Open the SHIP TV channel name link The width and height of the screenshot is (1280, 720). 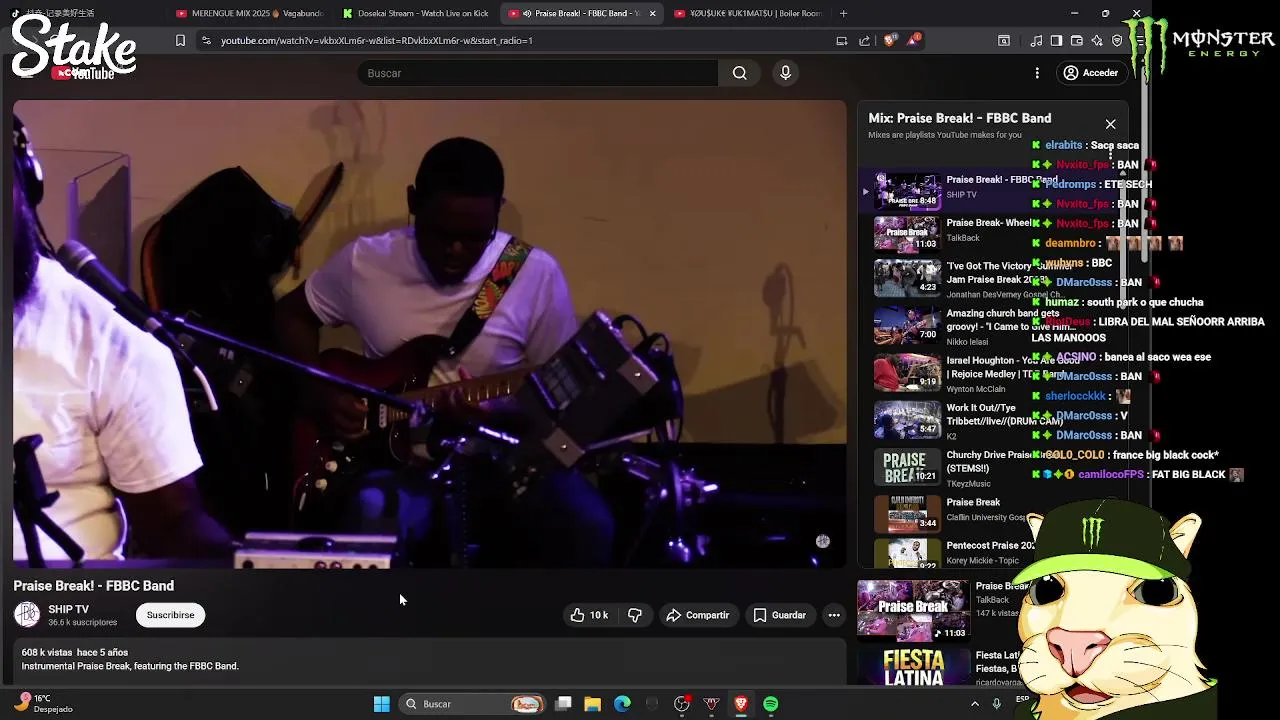tap(69, 609)
